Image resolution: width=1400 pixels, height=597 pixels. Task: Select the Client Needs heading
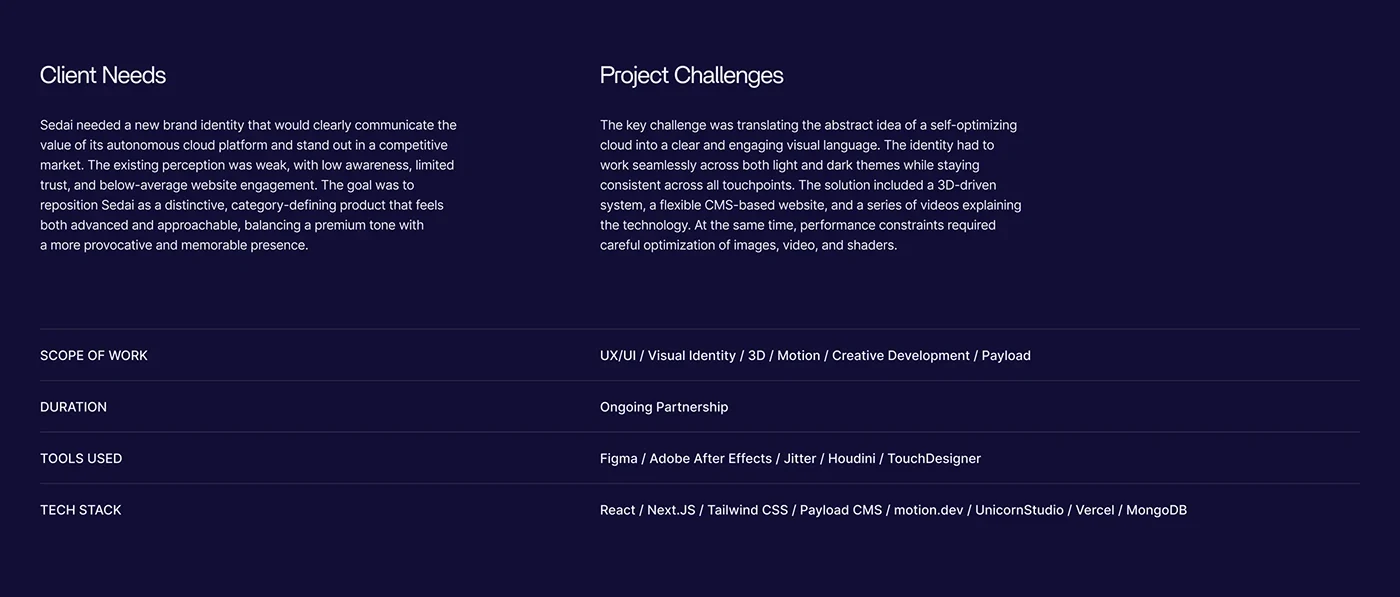click(x=103, y=75)
